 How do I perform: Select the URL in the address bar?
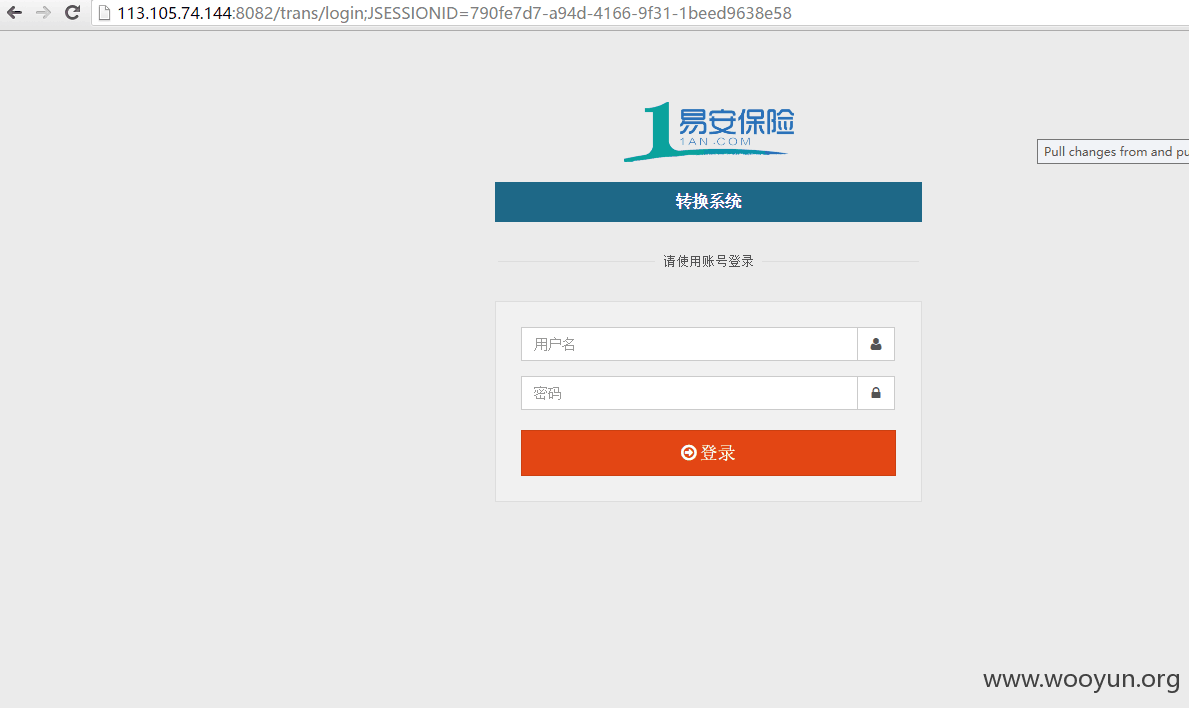click(454, 13)
